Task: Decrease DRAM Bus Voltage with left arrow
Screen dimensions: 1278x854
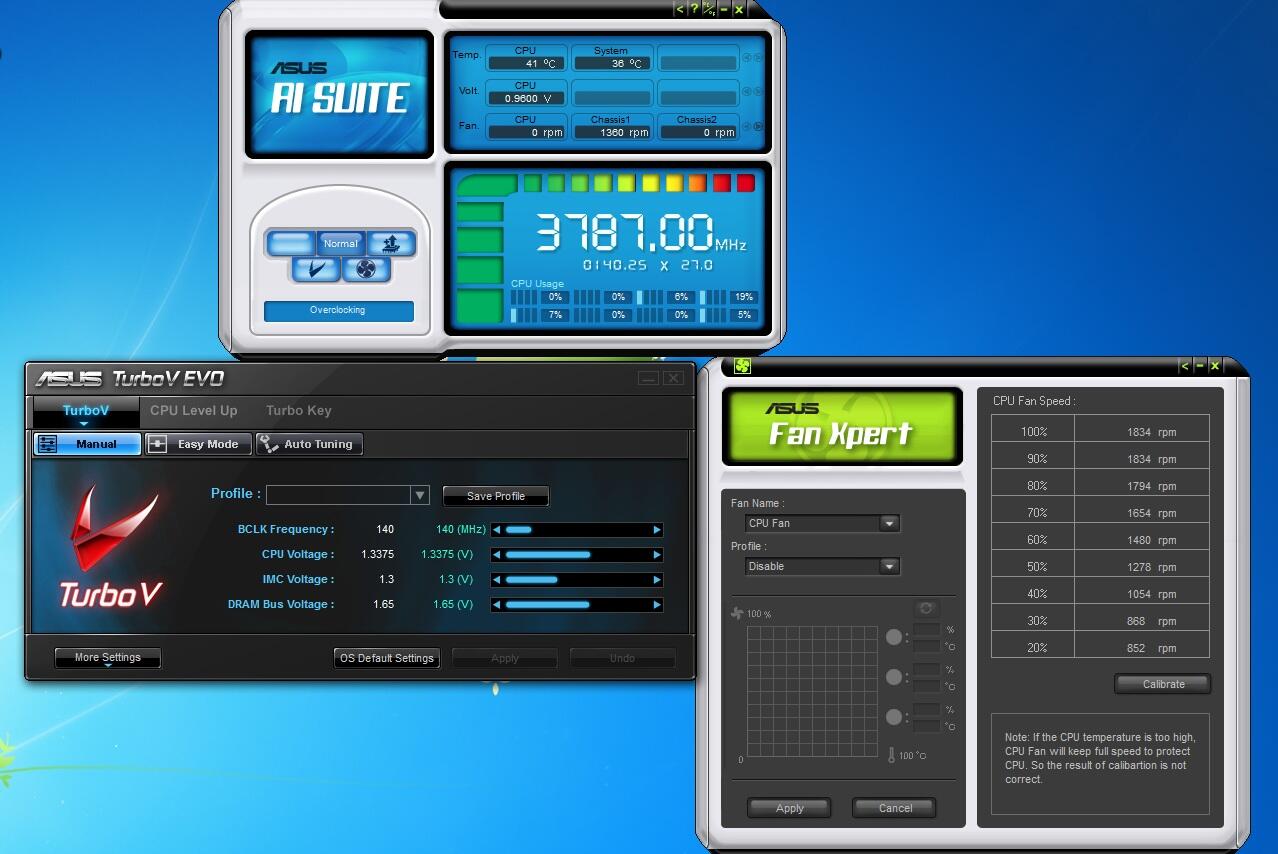Action: tap(496, 604)
